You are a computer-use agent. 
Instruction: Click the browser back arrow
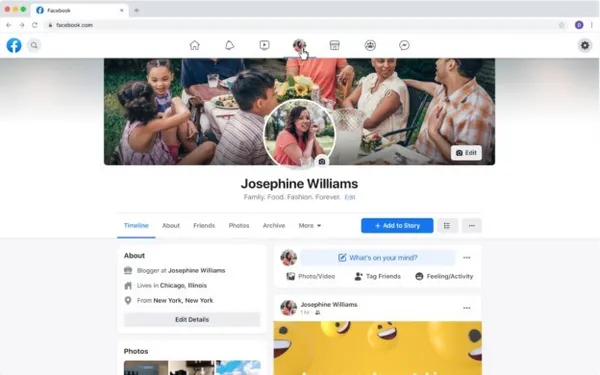pos(9,25)
